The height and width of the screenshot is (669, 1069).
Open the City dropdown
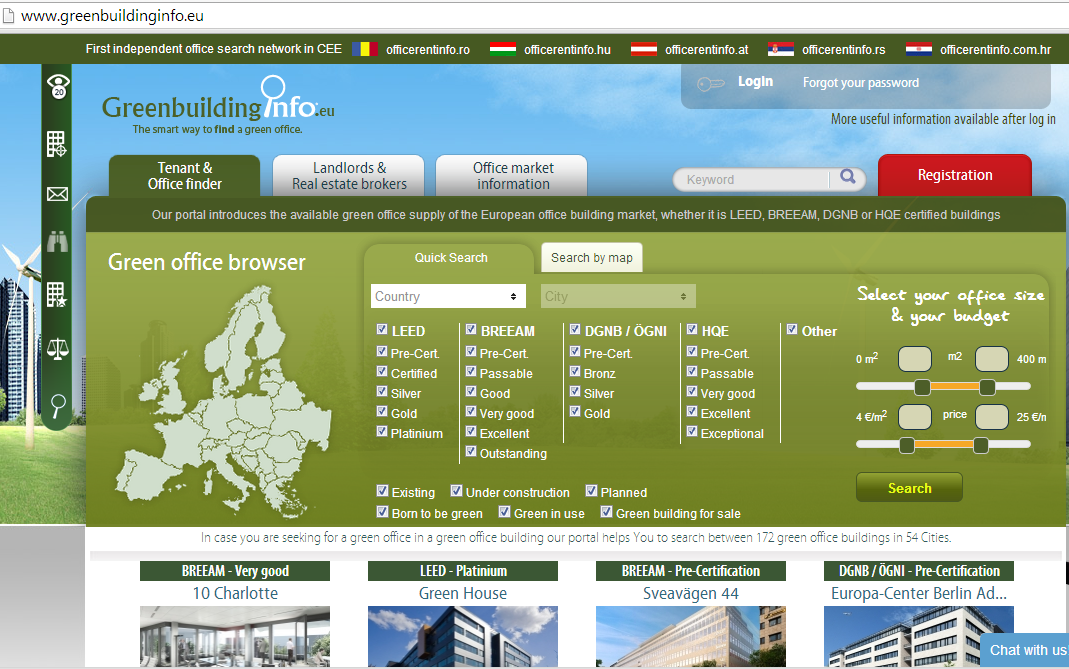tap(618, 296)
